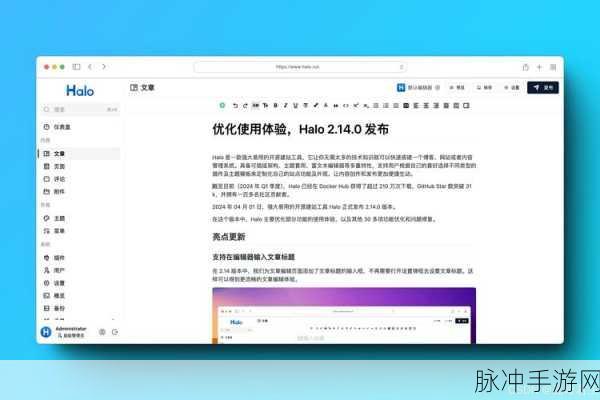Viewport: 600px width, 400px height.
Task: Click the Administrator user name
Action: pos(71,329)
